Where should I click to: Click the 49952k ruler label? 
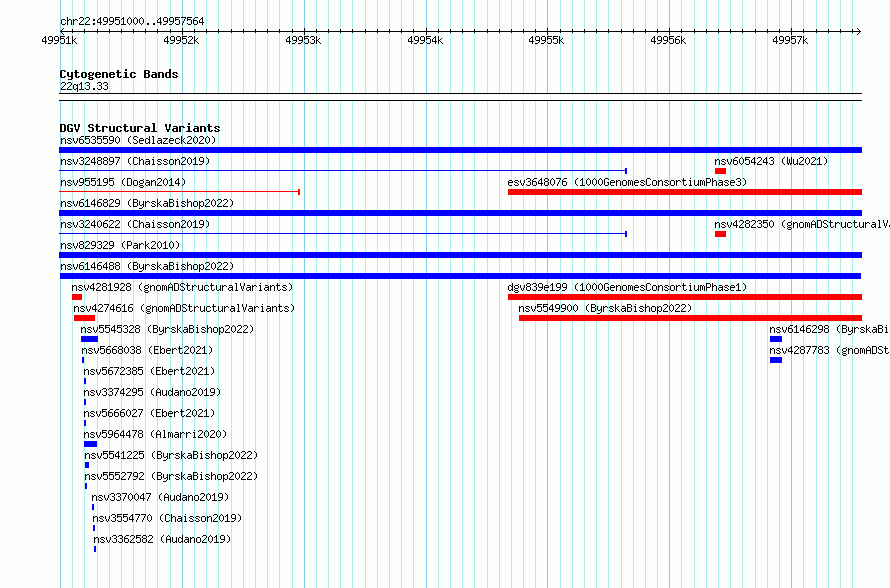pos(181,40)
